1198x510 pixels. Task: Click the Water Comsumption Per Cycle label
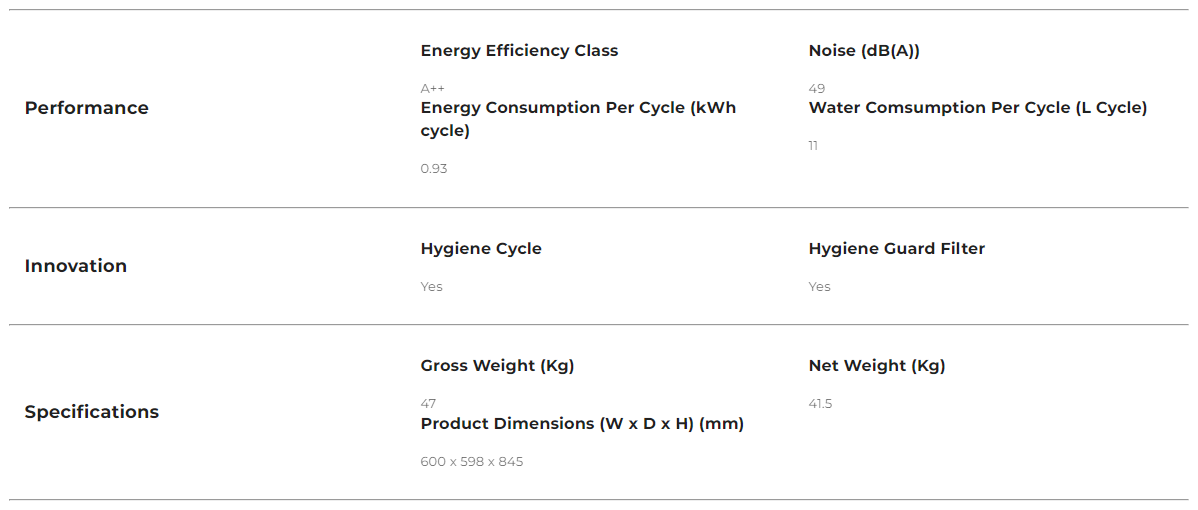977,108
